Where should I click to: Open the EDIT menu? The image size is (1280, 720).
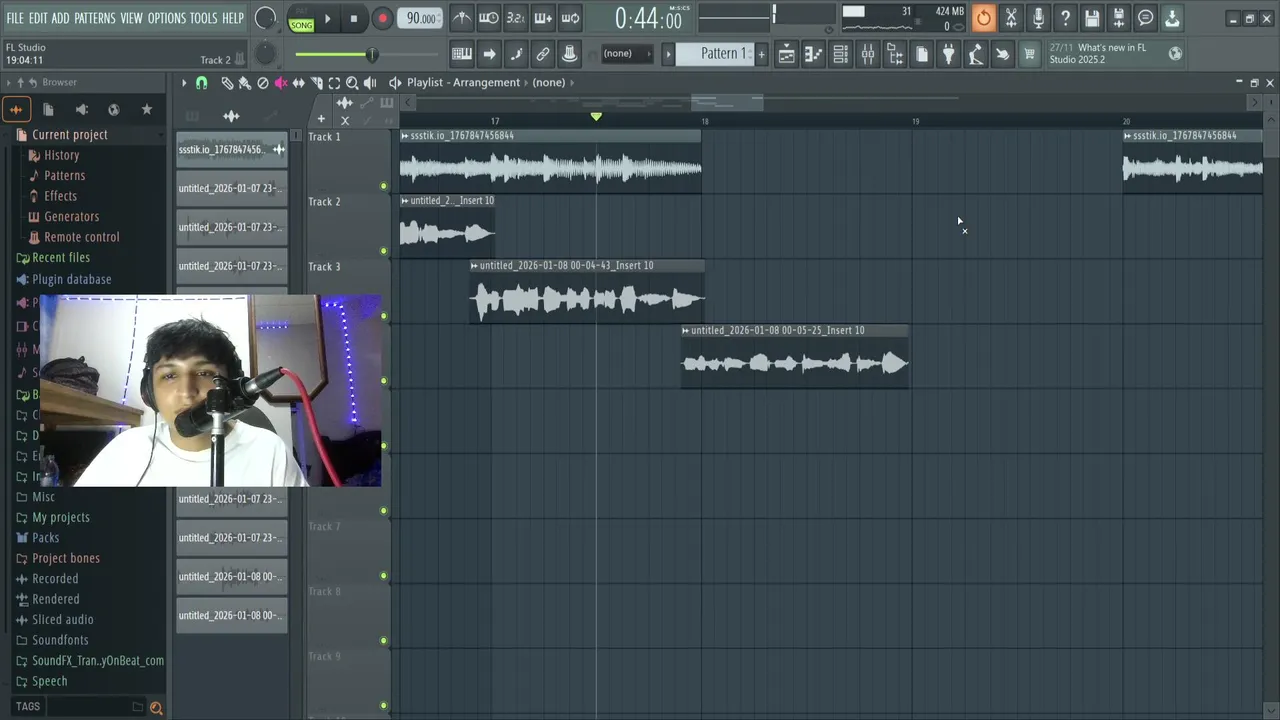coord(38,18)
